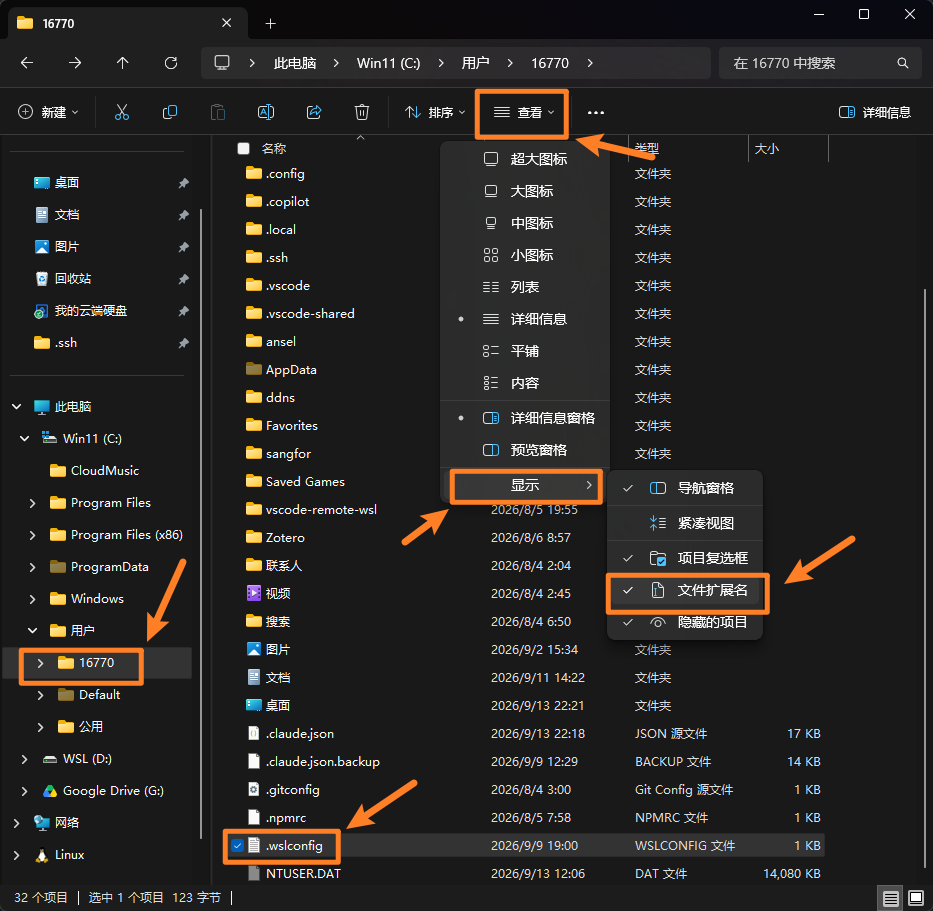This screenshot has height=911, width=933.
Task: Toggle 详细信息窗格 details pane option
Action: [525, 418]
